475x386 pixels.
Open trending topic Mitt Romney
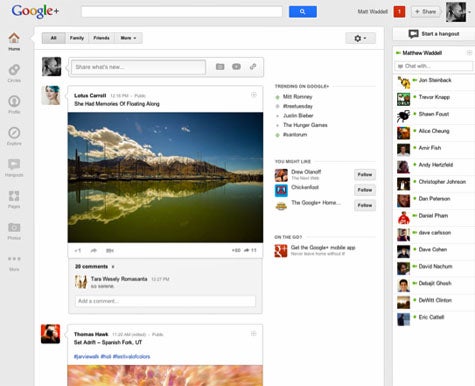(297, 97)
